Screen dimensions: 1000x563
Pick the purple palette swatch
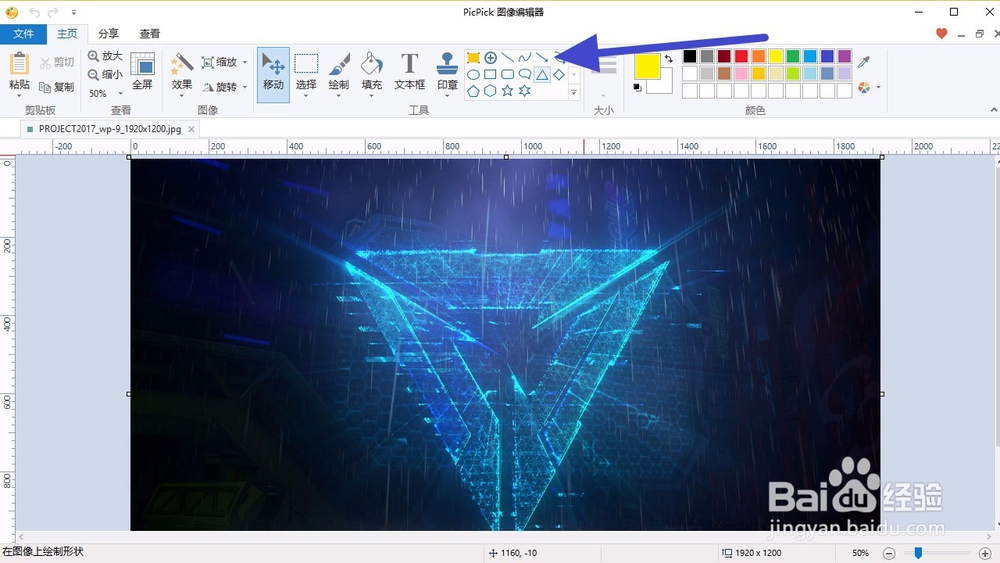click(844, 56)
